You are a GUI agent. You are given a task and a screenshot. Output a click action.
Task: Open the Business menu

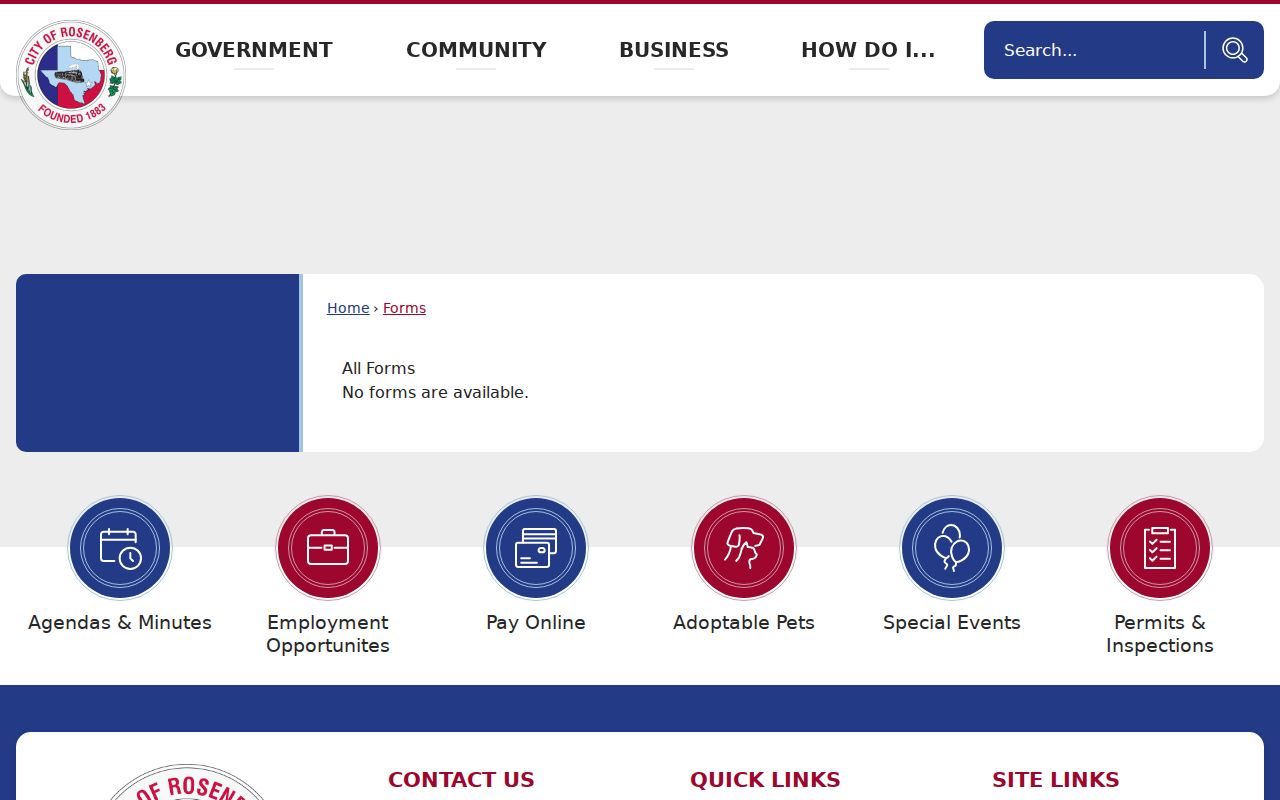pos(674,50)
